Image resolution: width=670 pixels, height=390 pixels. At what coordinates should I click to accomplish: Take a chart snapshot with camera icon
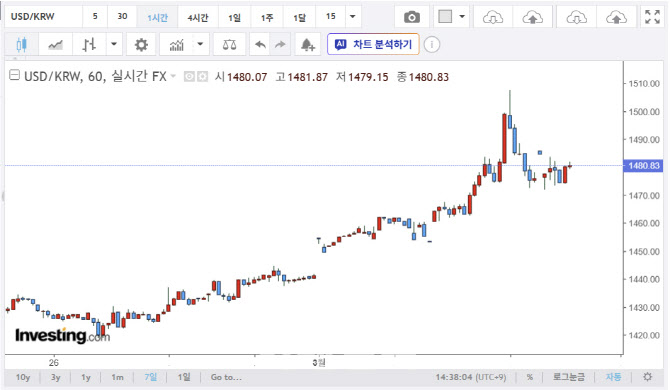pyautogui.click(x=412, y=17)
